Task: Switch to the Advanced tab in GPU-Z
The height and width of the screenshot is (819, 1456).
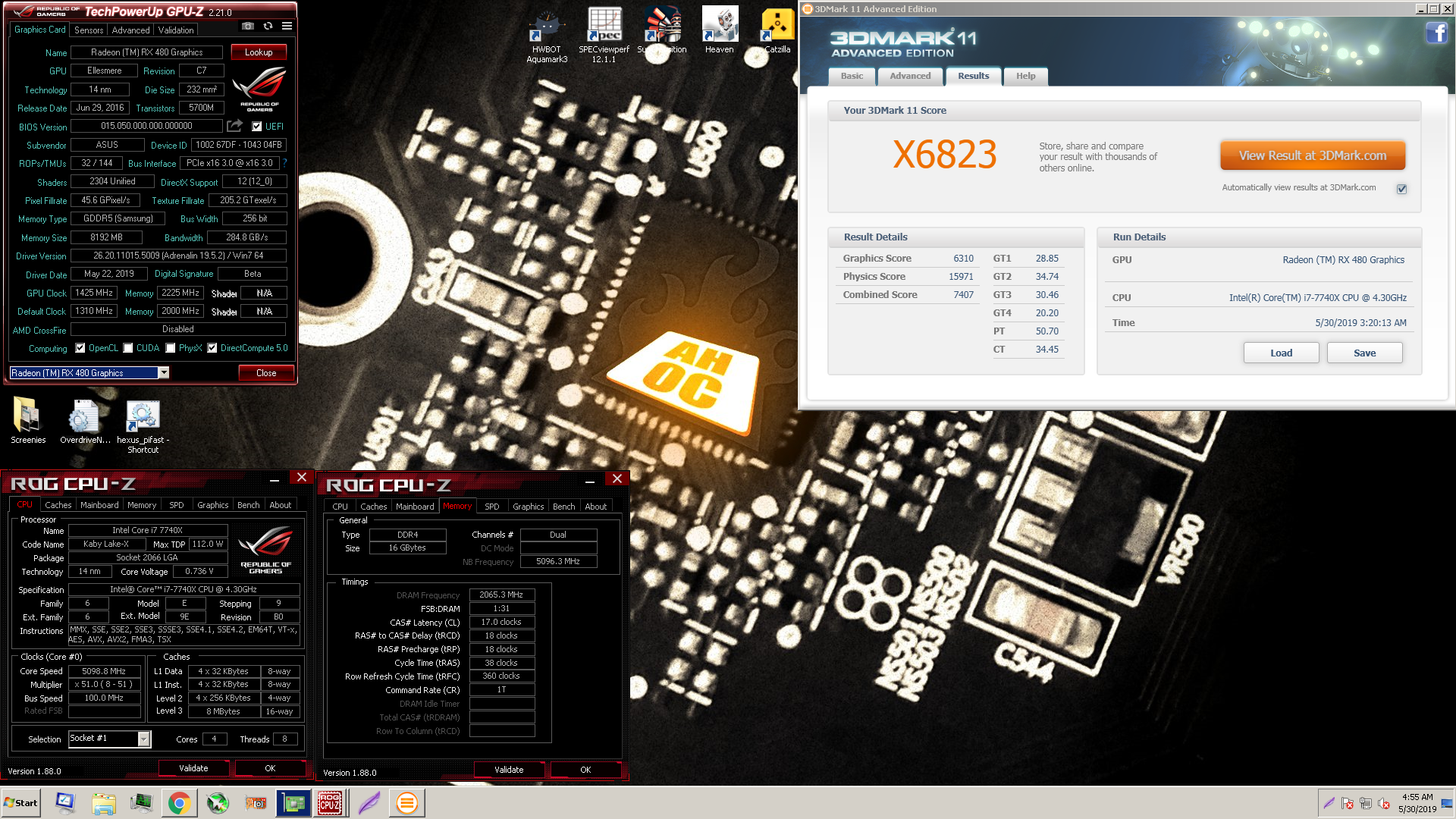Action: pos(130,30)
